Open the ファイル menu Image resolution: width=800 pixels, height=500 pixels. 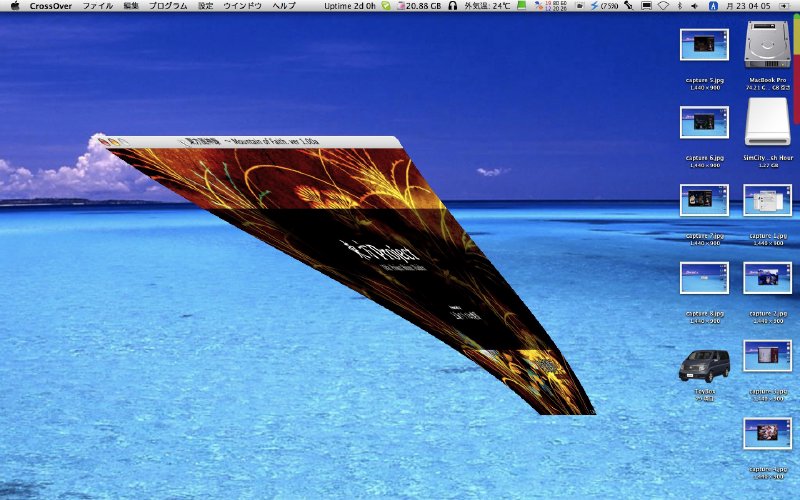[x=97, y=6]
